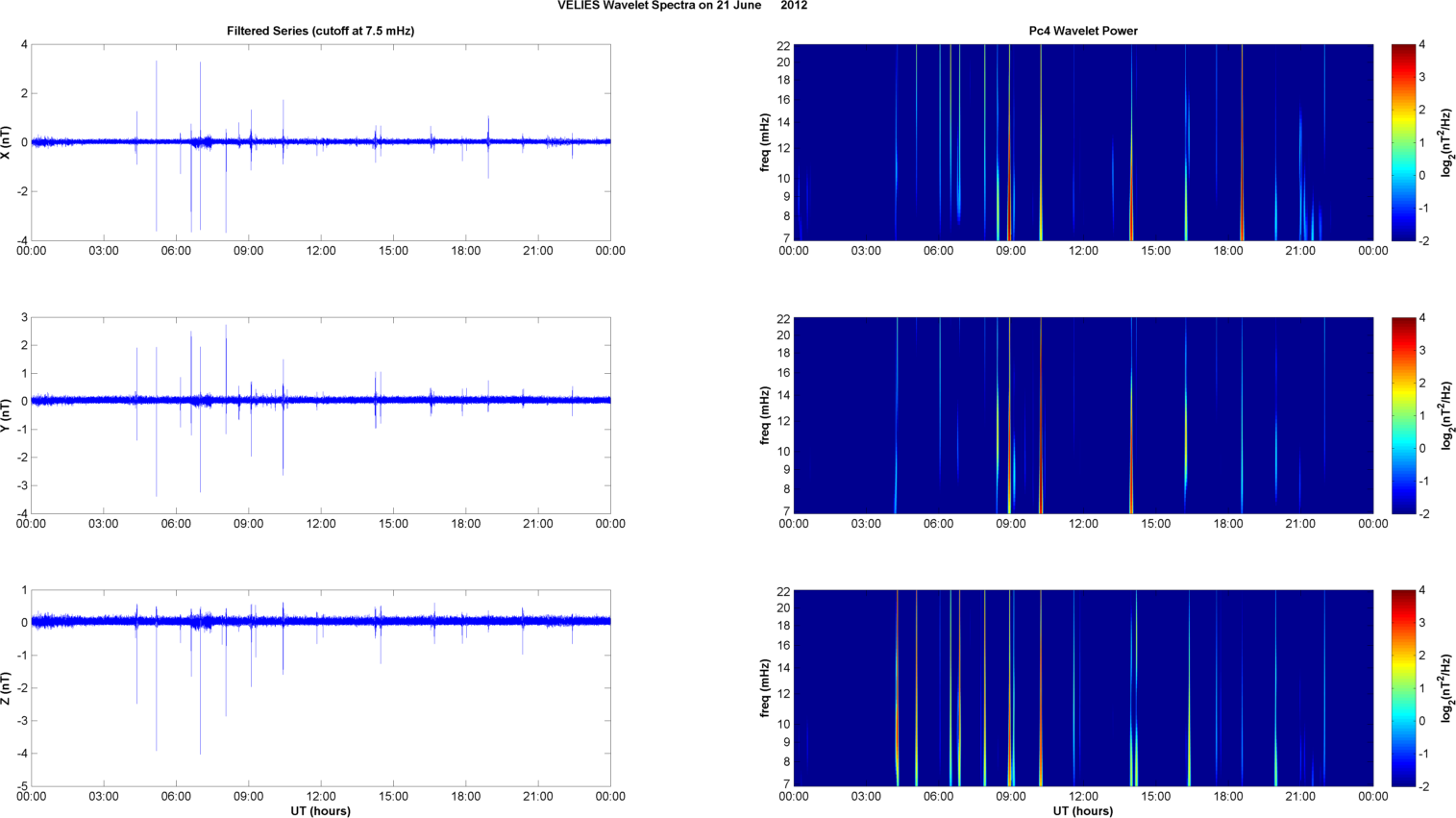Viewport: 1456px width, 818px height.
Task: Click UT (hours) label under Z series plot
Action: click(x=320, y=810)
